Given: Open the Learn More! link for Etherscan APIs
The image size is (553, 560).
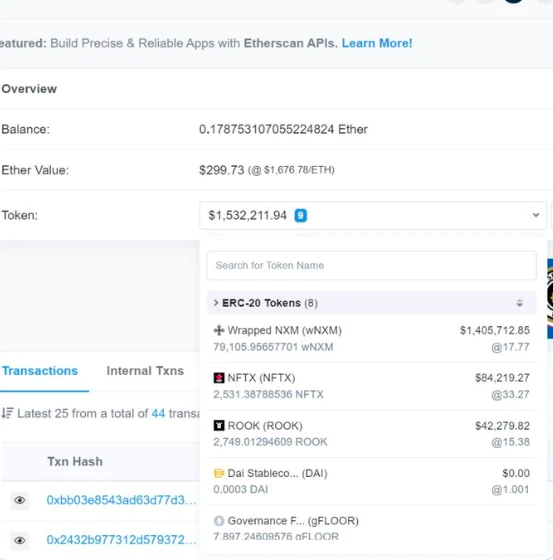Looking at the screenshot, I should click(377, 43).
